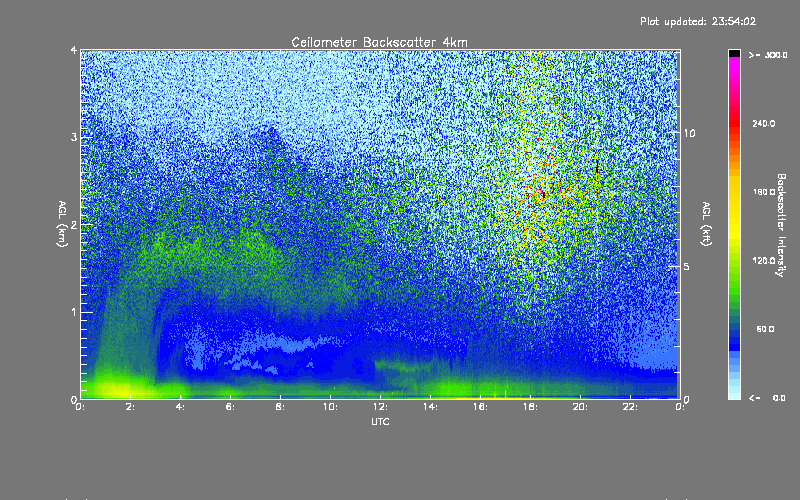Click the ">= 300.0" colorbar label
Viewport: 800px width, 500px height.
click(768, 55)
